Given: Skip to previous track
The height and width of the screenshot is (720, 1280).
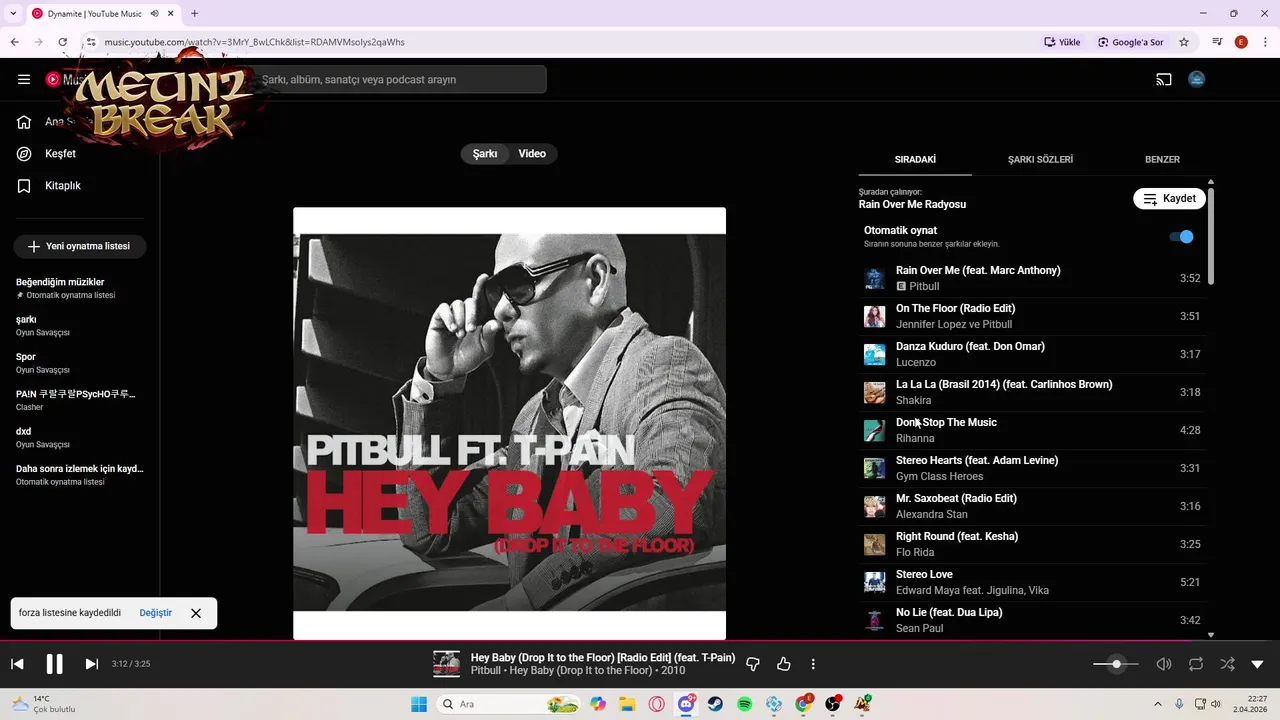Looking at the screenshot, I should (17, 664).
